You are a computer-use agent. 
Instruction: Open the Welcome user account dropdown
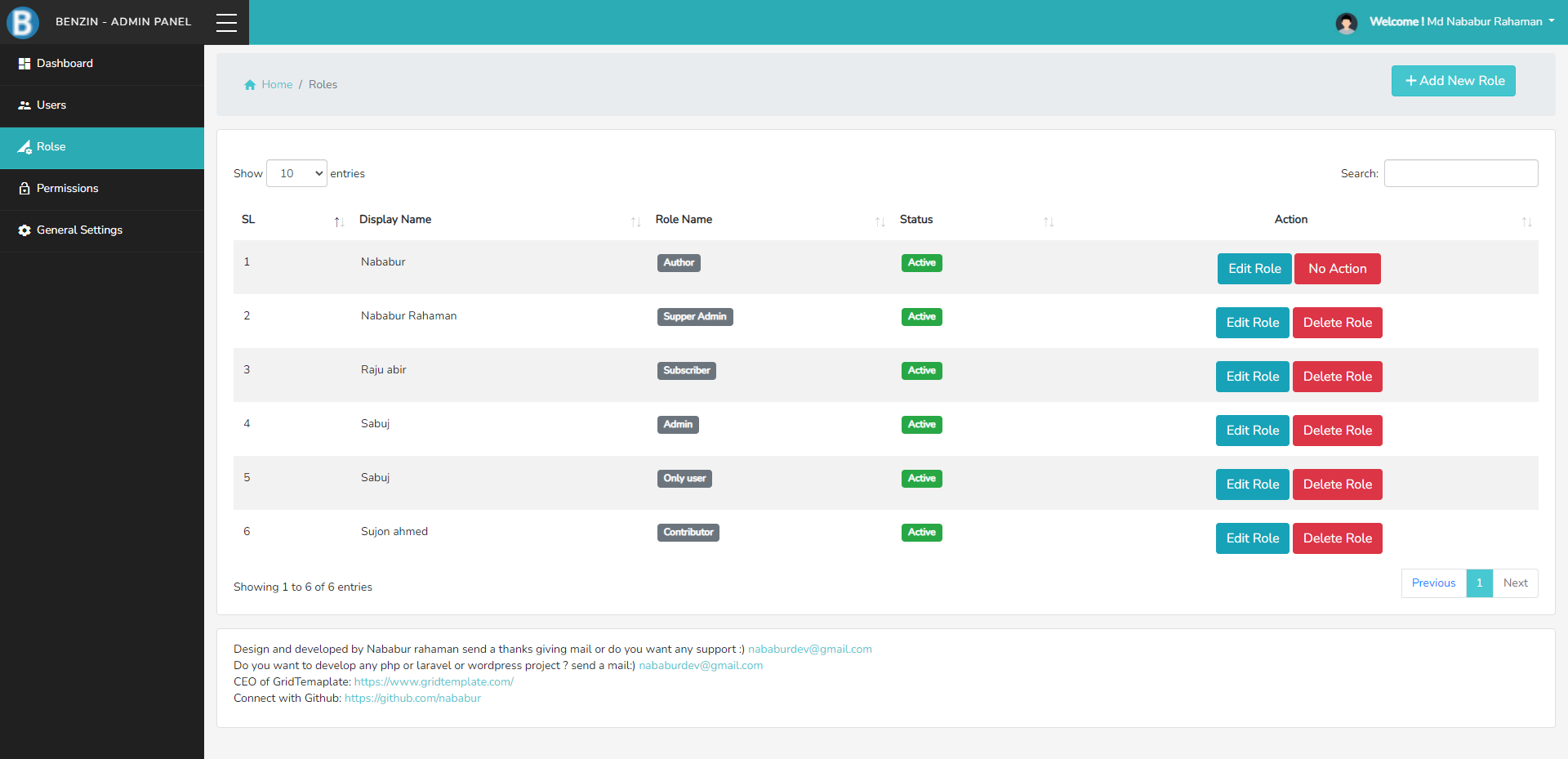1462,22
